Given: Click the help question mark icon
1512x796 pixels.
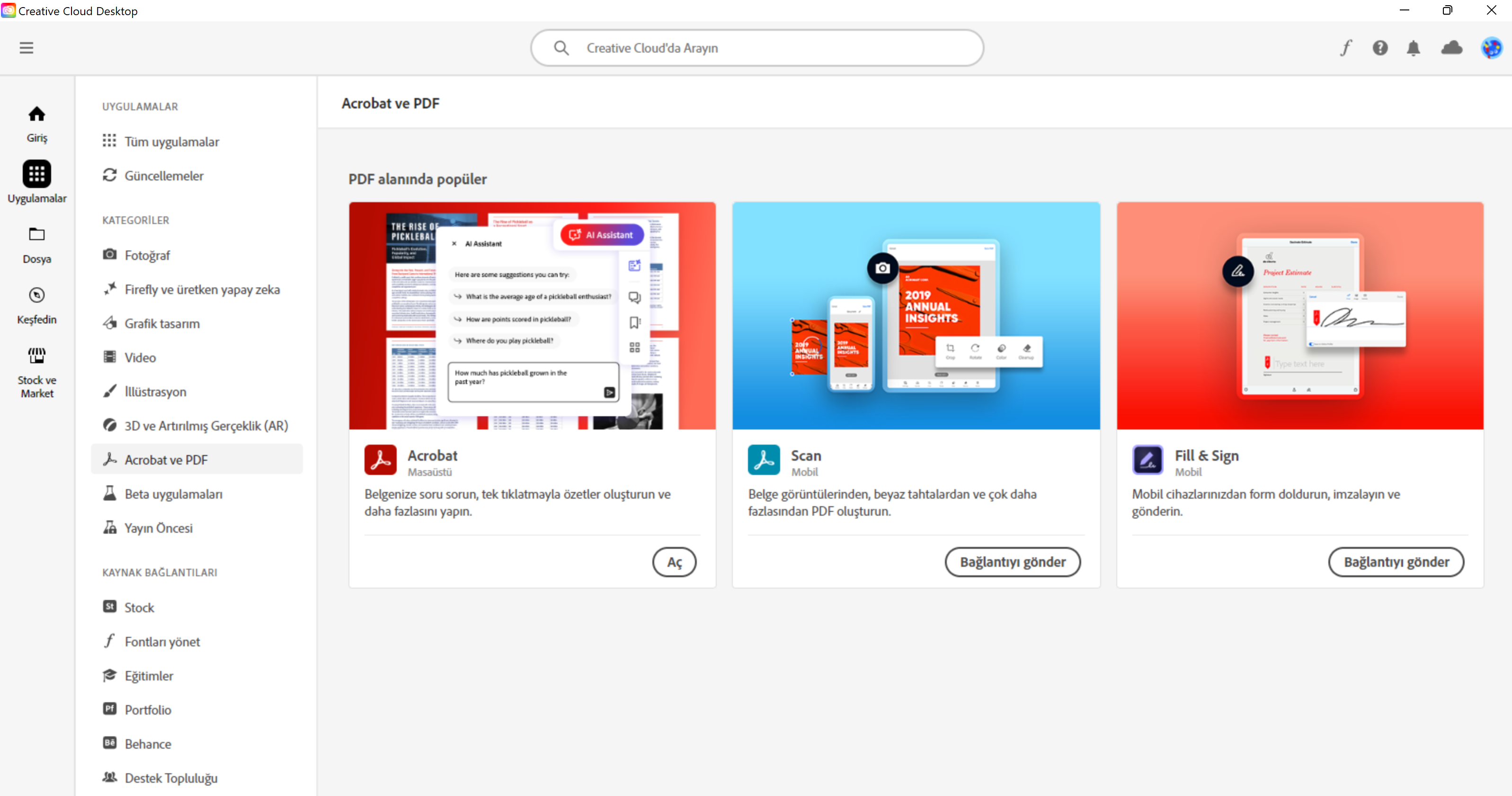Looking at the screenshot, I should tap(1380, 48).
